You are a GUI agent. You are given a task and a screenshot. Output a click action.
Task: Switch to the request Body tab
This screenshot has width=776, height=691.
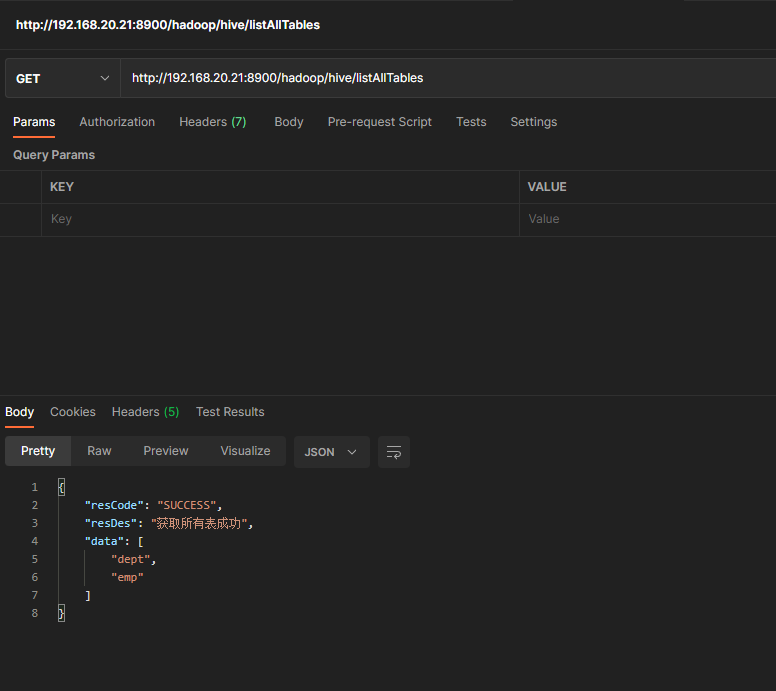click(x=289, y=122)
